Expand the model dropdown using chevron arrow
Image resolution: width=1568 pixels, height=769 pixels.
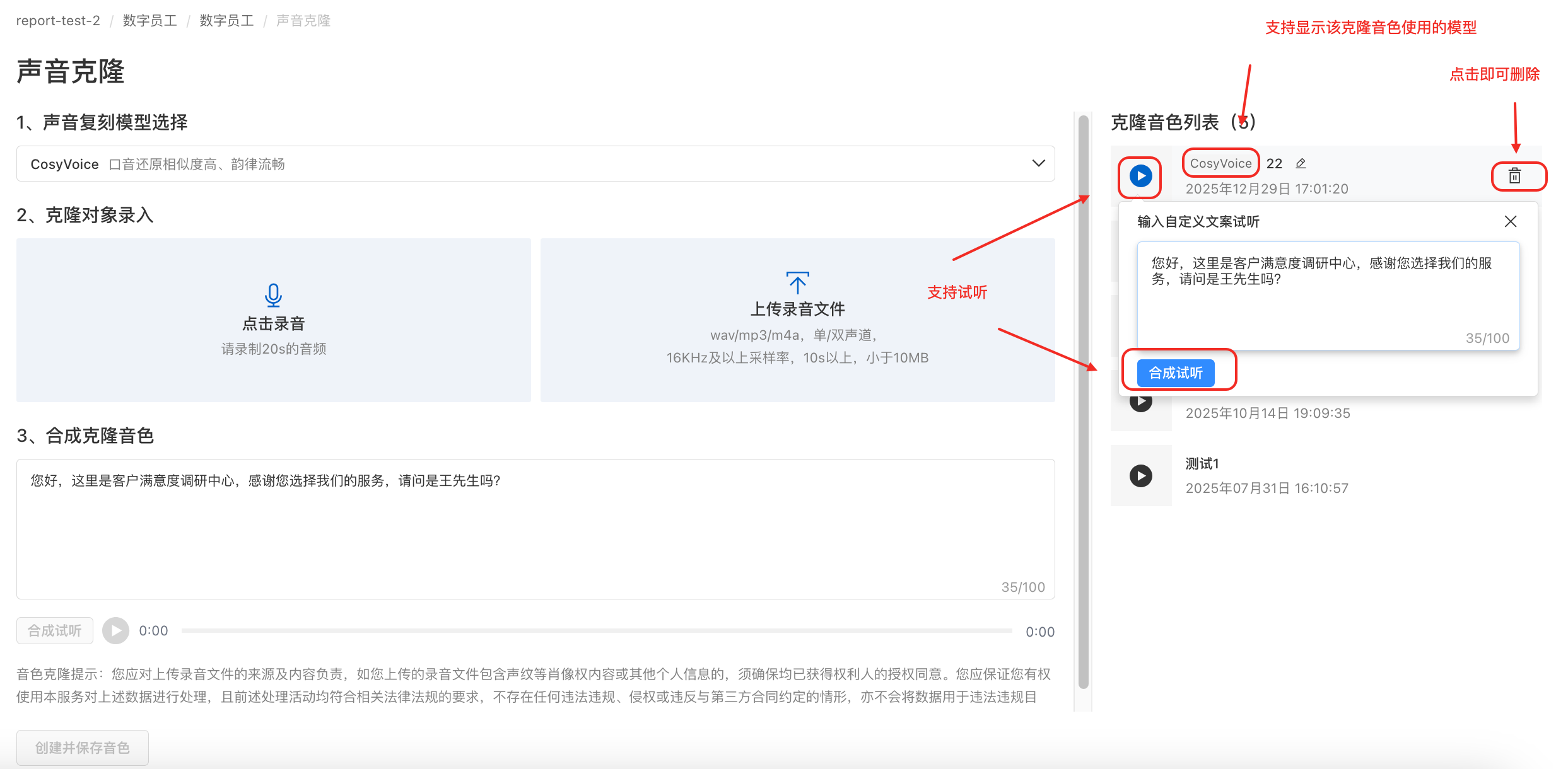point(1038,163)
